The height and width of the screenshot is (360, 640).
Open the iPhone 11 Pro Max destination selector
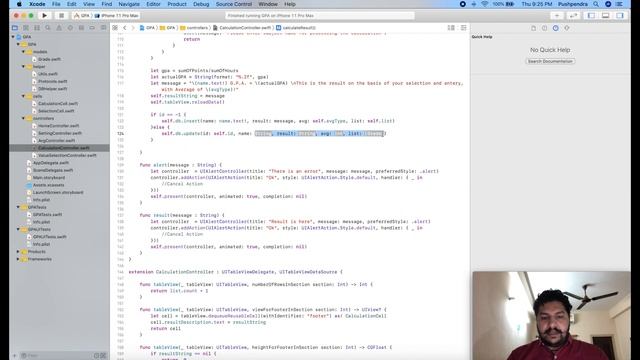pos(117,16)
